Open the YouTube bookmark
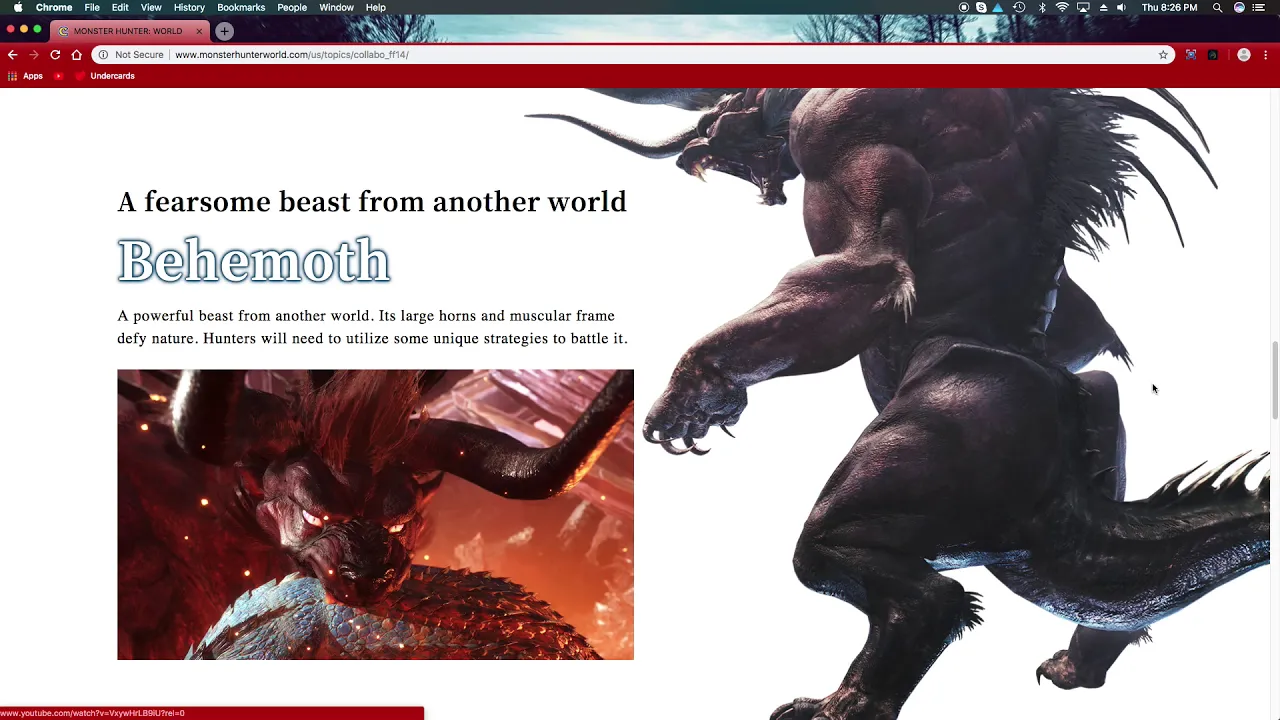 59,76
